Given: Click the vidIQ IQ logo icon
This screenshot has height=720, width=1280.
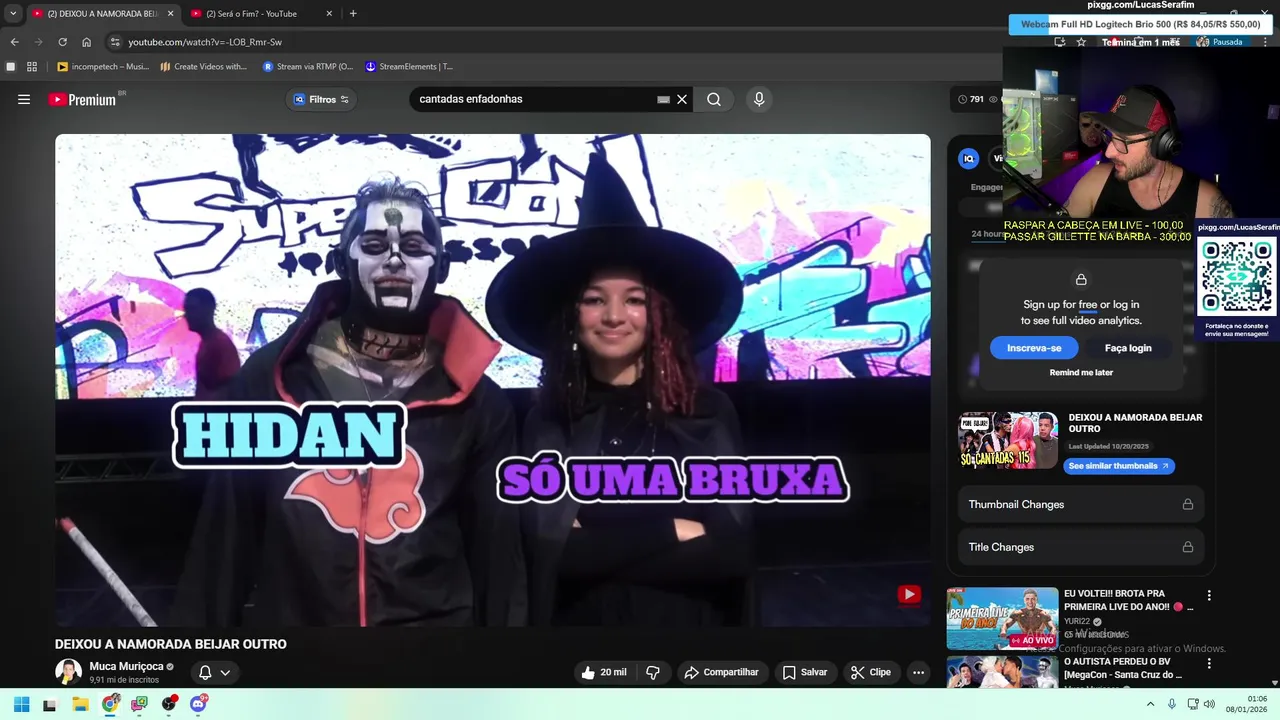Looking at the screenshot, I should coord(968,159).
